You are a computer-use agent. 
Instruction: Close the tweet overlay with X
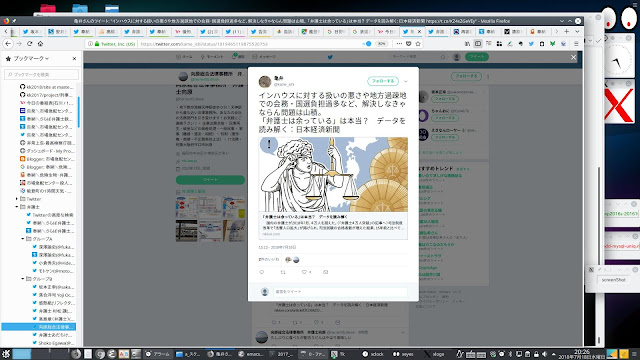pyautogui.click(x=573, y=58)
